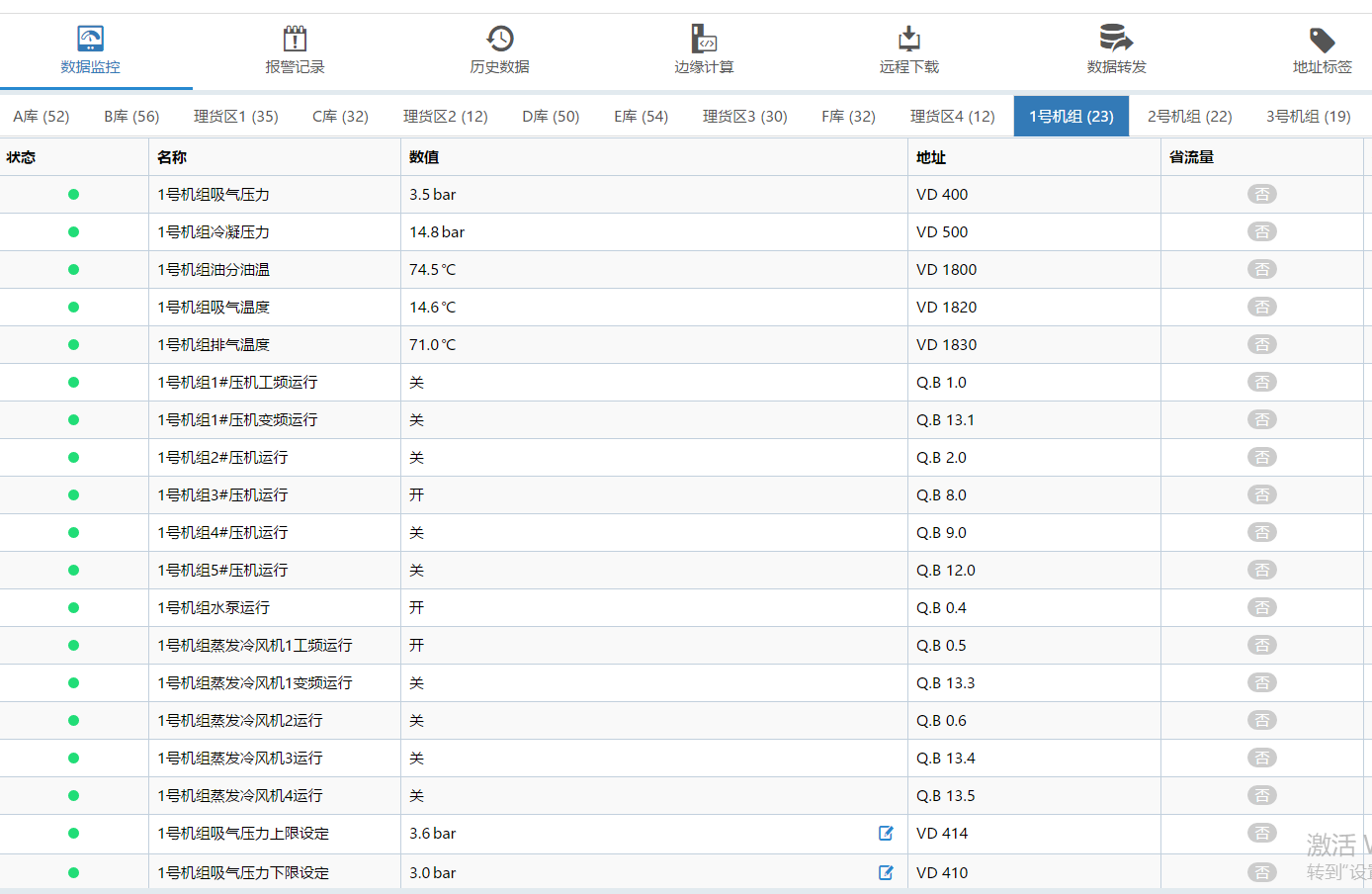Click edit icon for 吸气压力上限设定 value
The image size is (1372, 894).
(886, 834)
